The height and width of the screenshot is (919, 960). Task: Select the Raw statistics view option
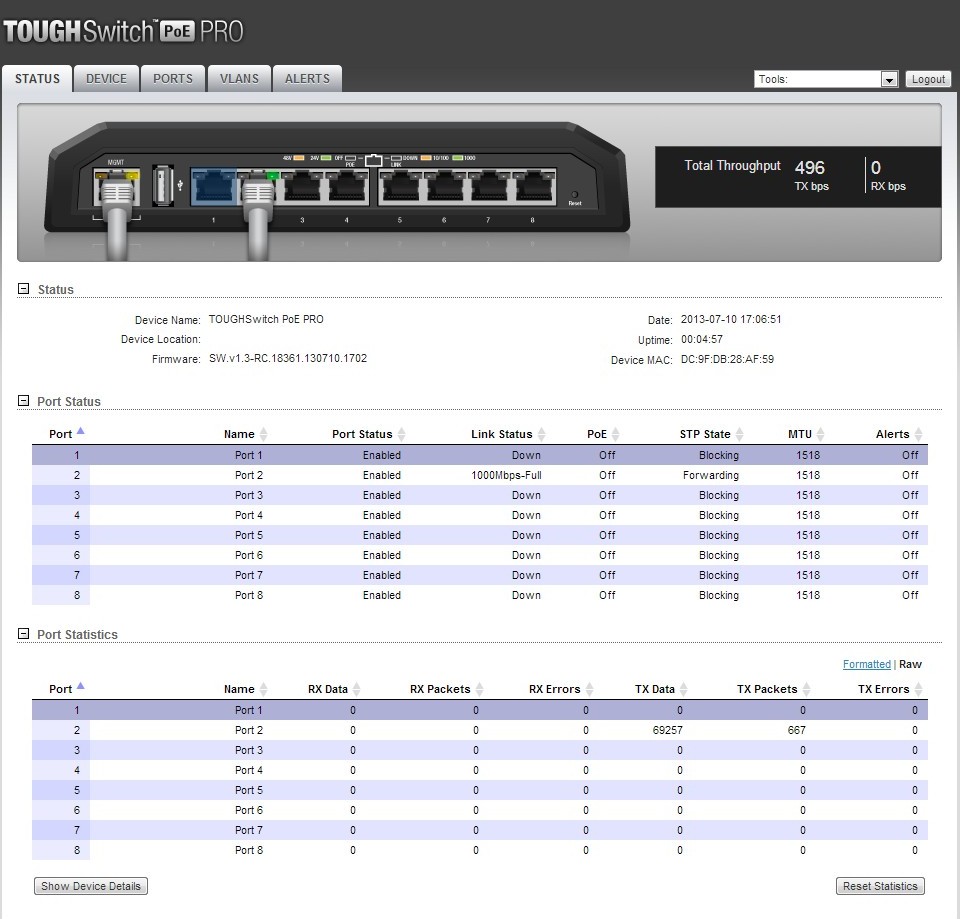910,664
